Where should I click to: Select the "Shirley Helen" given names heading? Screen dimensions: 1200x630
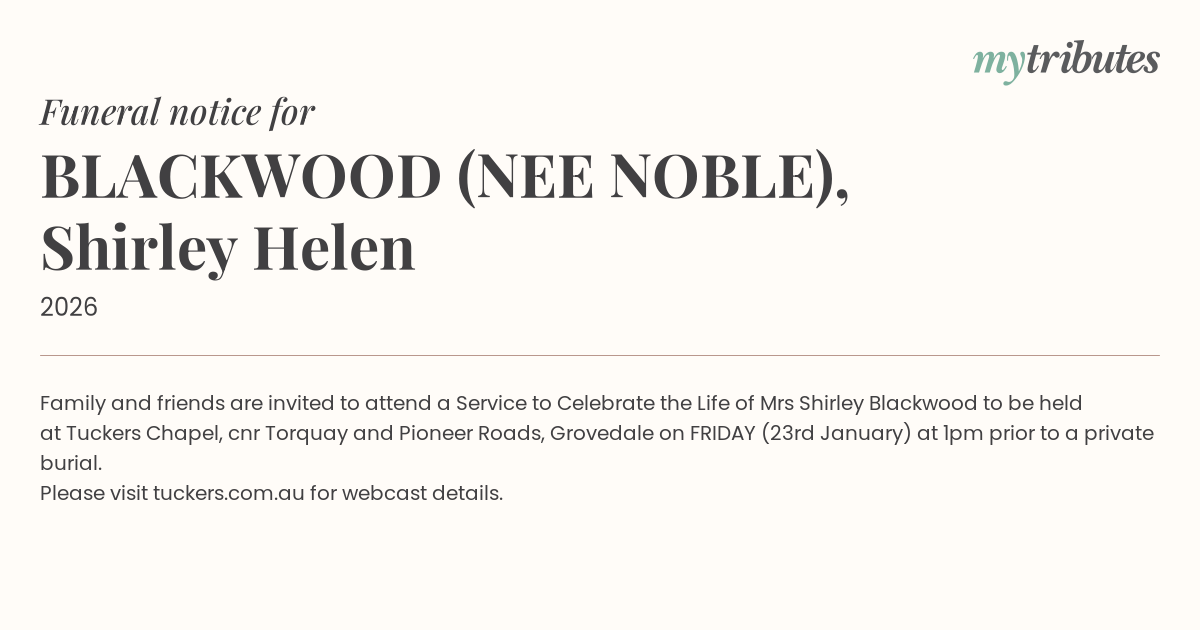228,248
